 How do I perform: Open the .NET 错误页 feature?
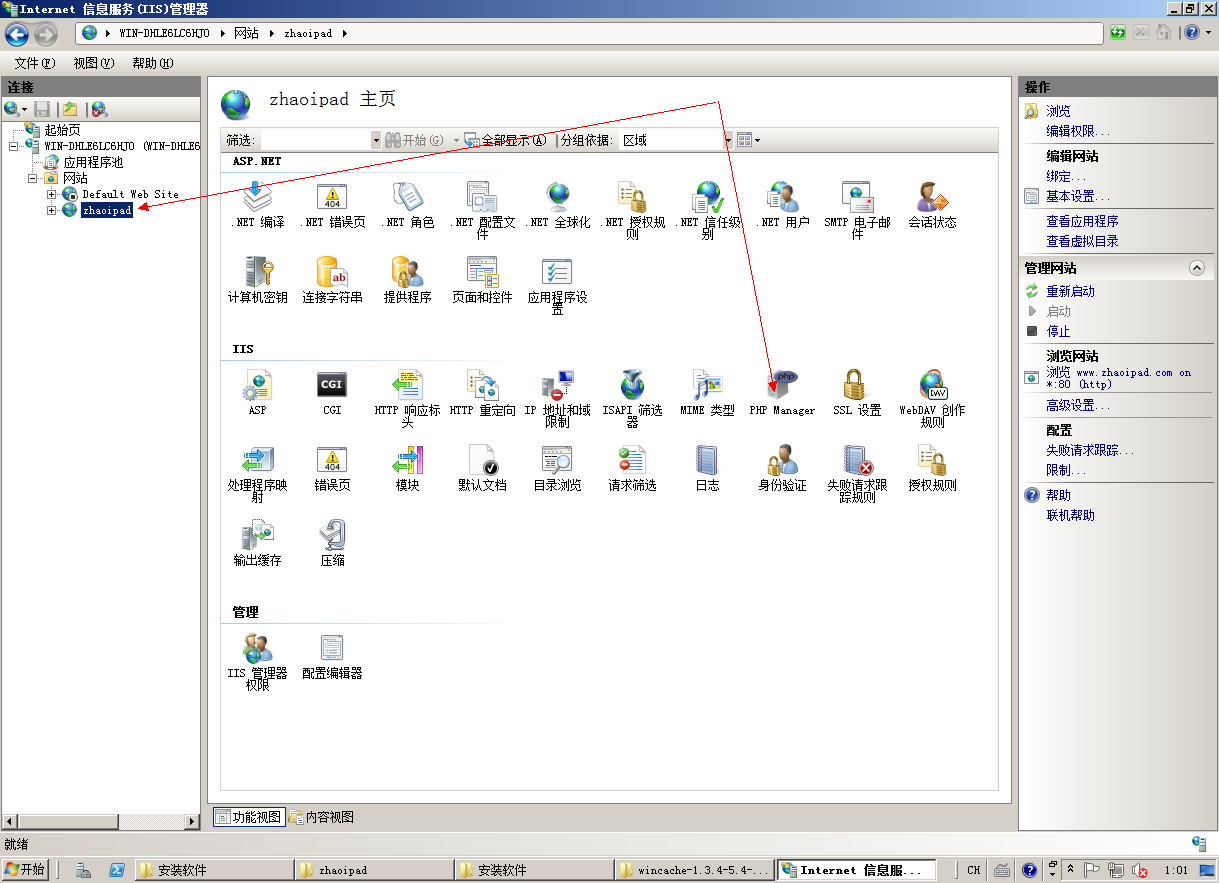[332, 205]
